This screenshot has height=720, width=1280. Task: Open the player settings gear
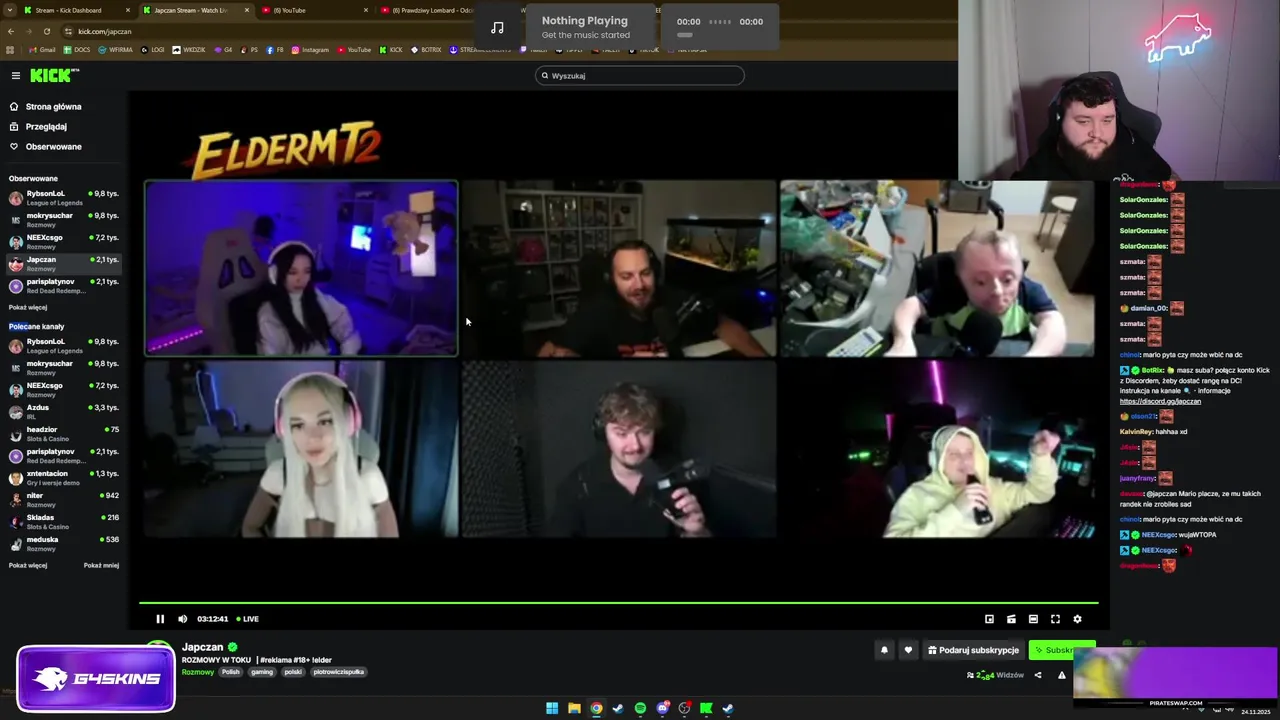[1077, 619]
